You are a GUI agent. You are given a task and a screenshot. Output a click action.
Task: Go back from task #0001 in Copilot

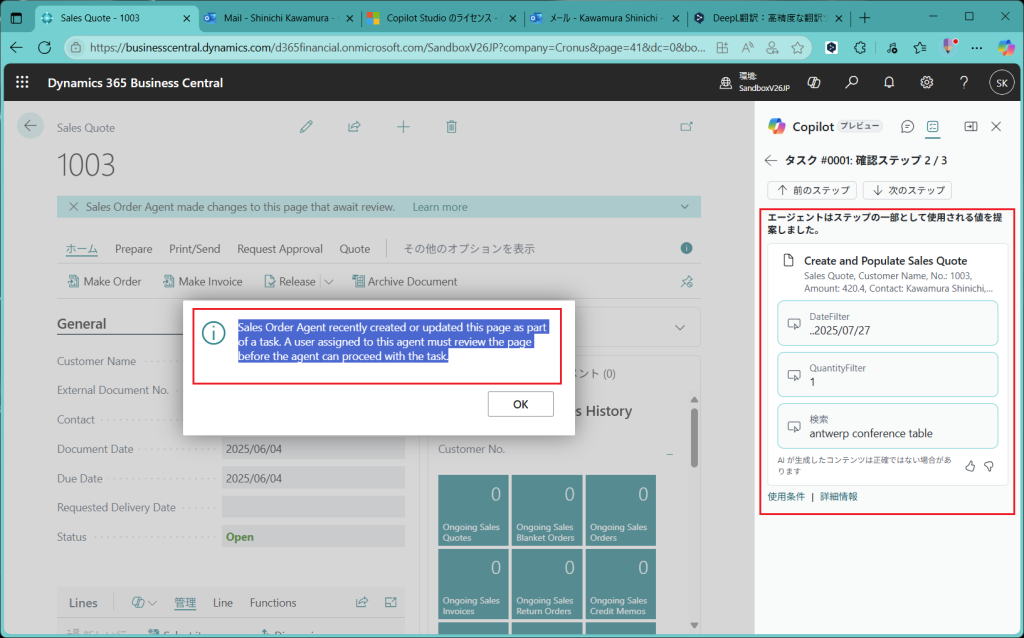[x=771, y=160]
